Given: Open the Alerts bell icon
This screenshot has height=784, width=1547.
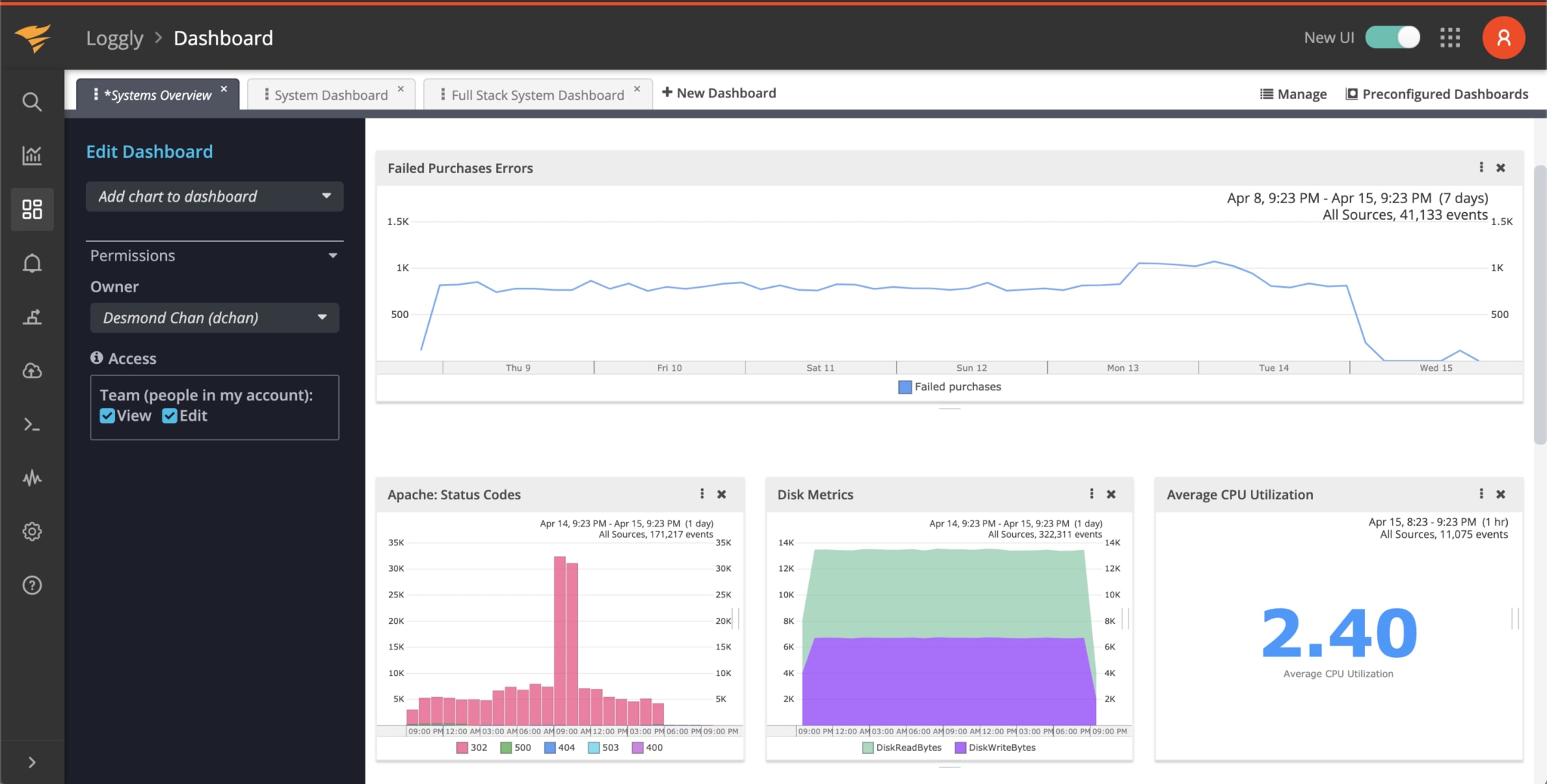Looking at the screenshot, I should coord(32,263).
